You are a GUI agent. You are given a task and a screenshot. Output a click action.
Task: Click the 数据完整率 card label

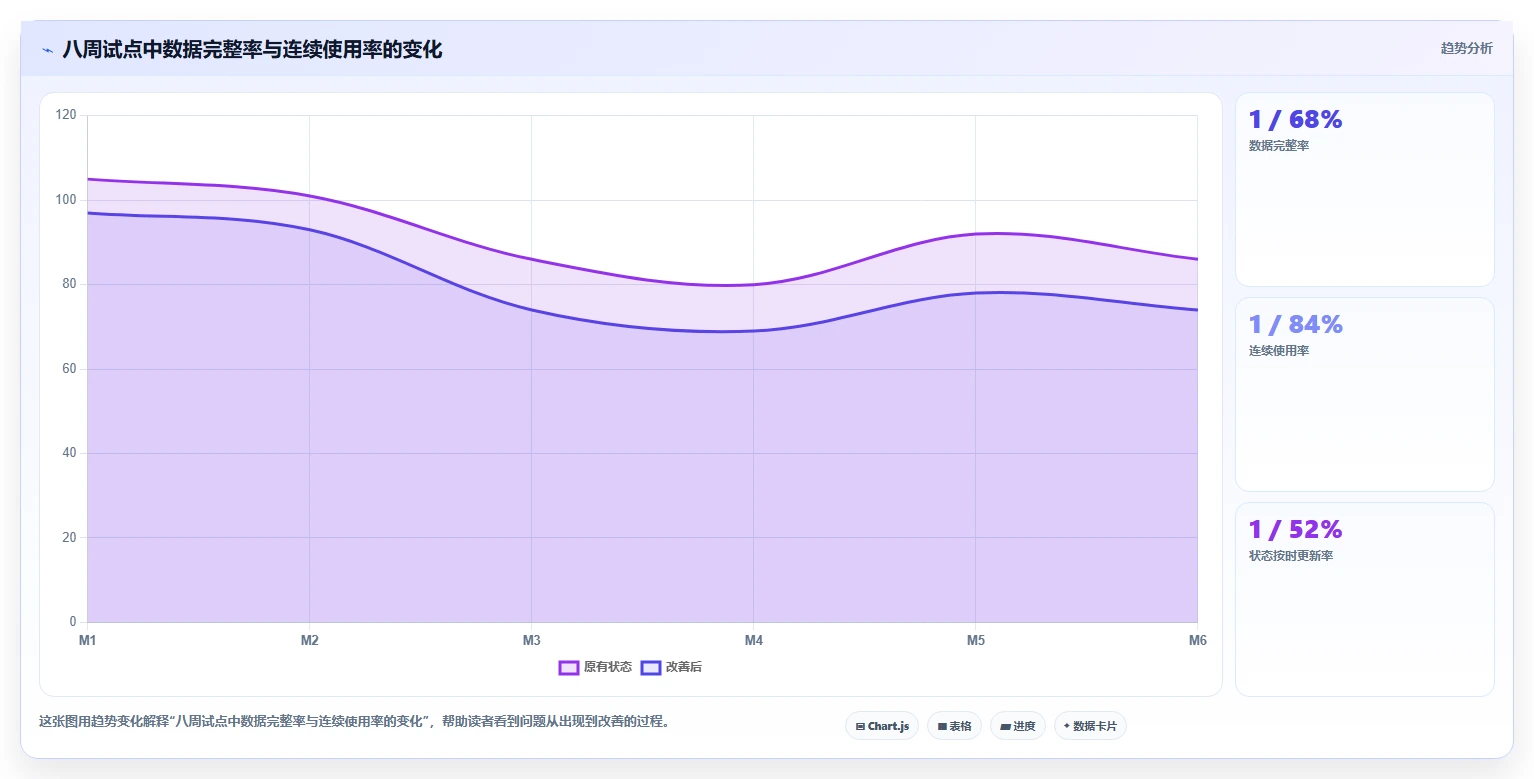(x=1279, y=146)
